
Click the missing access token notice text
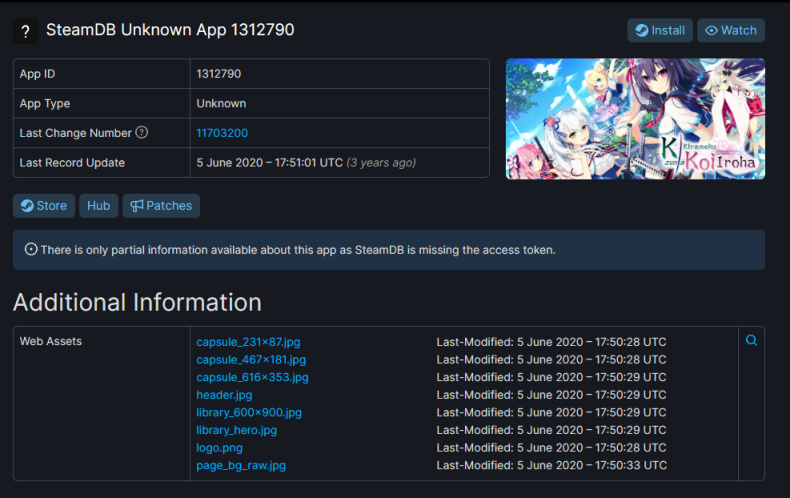click(298, 250)
